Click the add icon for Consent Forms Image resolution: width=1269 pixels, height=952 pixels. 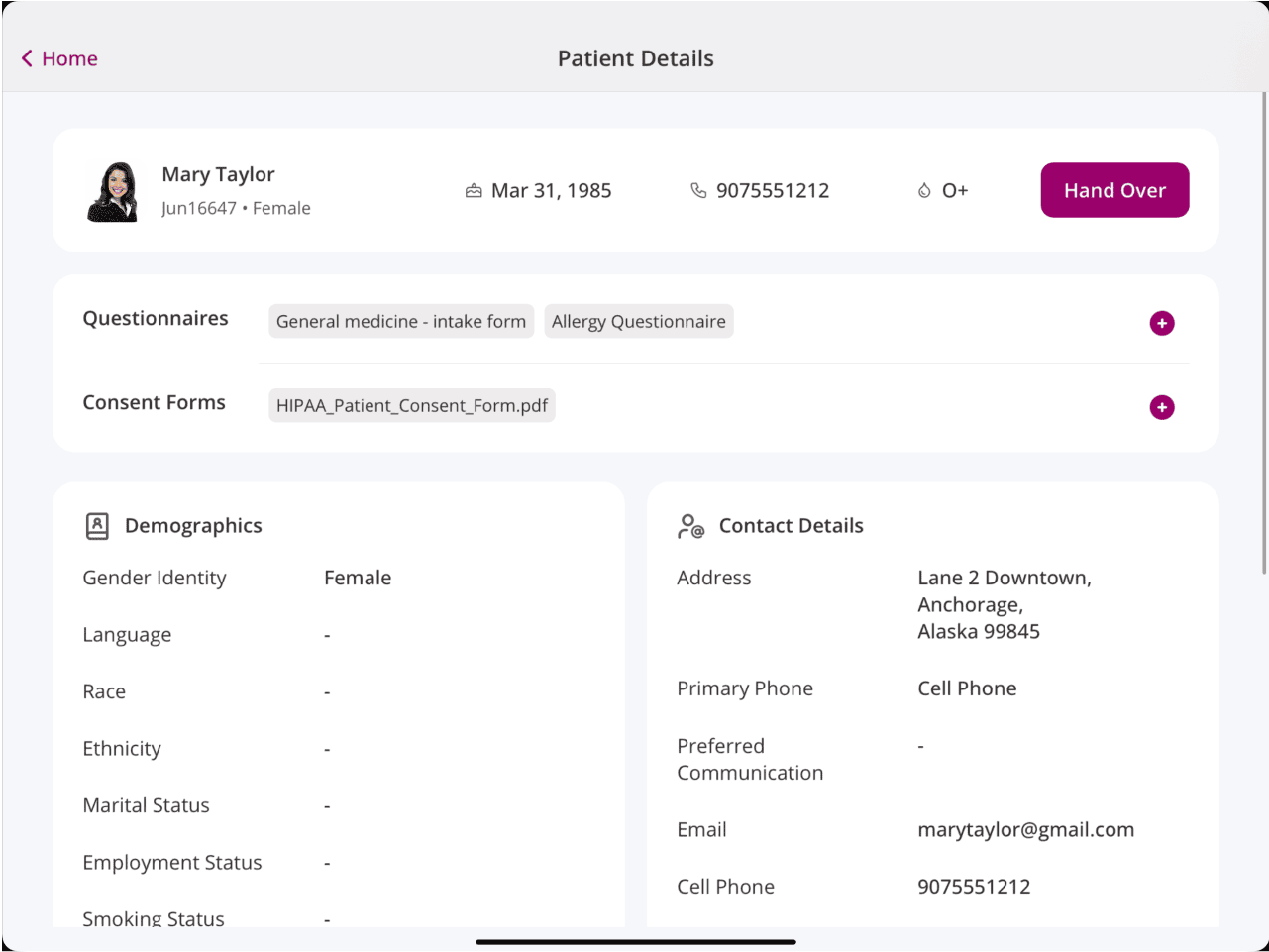[x=1161, y=407]
